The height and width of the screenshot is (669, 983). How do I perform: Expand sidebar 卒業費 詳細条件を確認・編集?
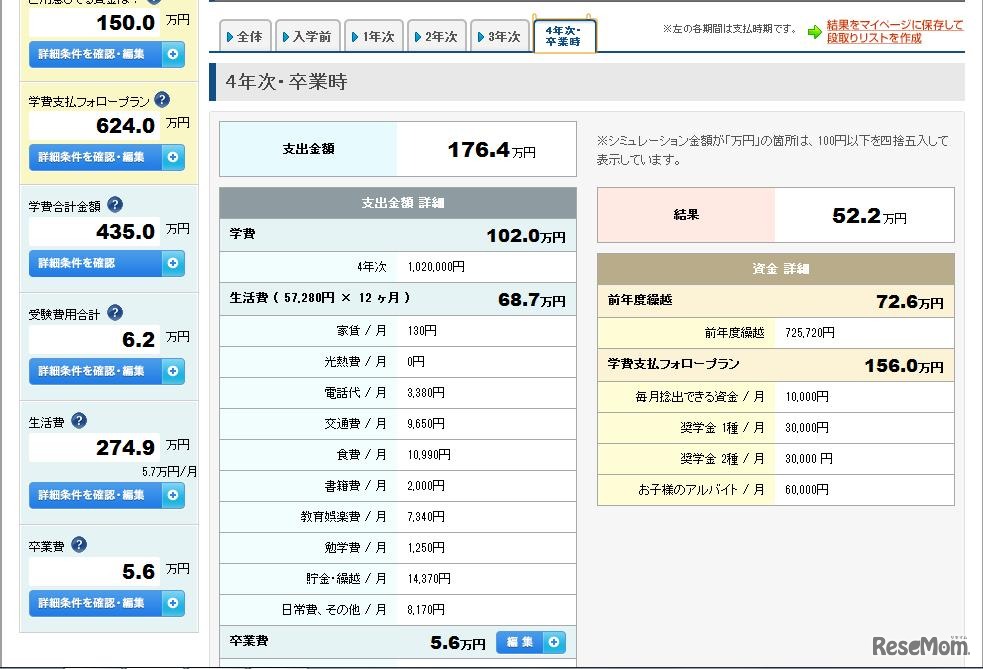pos(106,603)
